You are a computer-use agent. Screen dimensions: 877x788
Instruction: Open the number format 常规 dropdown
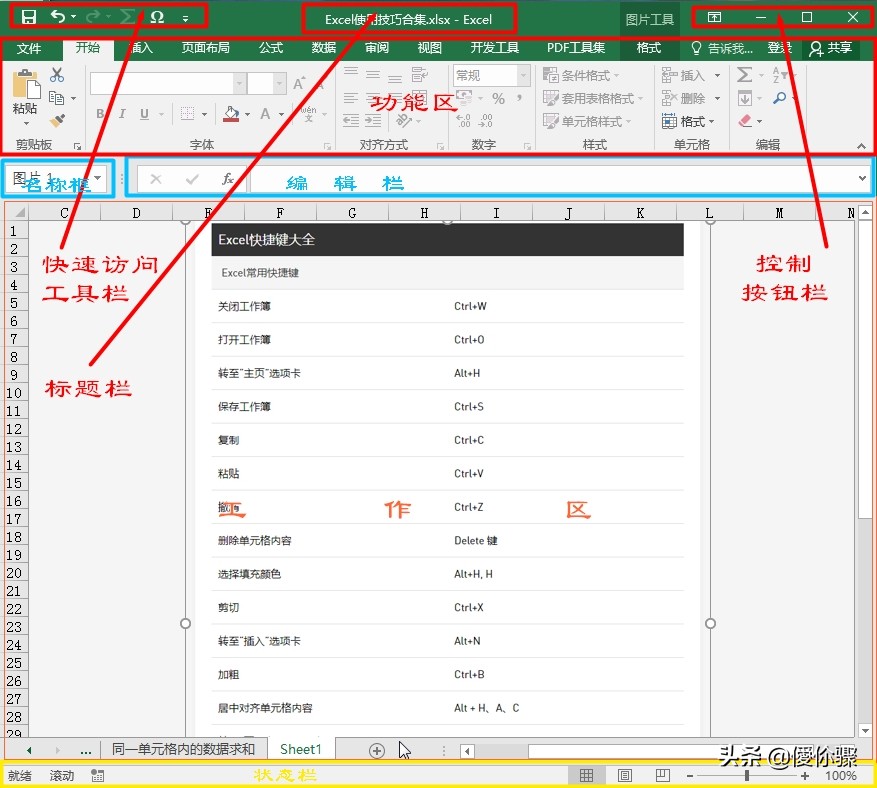(524, 75)
